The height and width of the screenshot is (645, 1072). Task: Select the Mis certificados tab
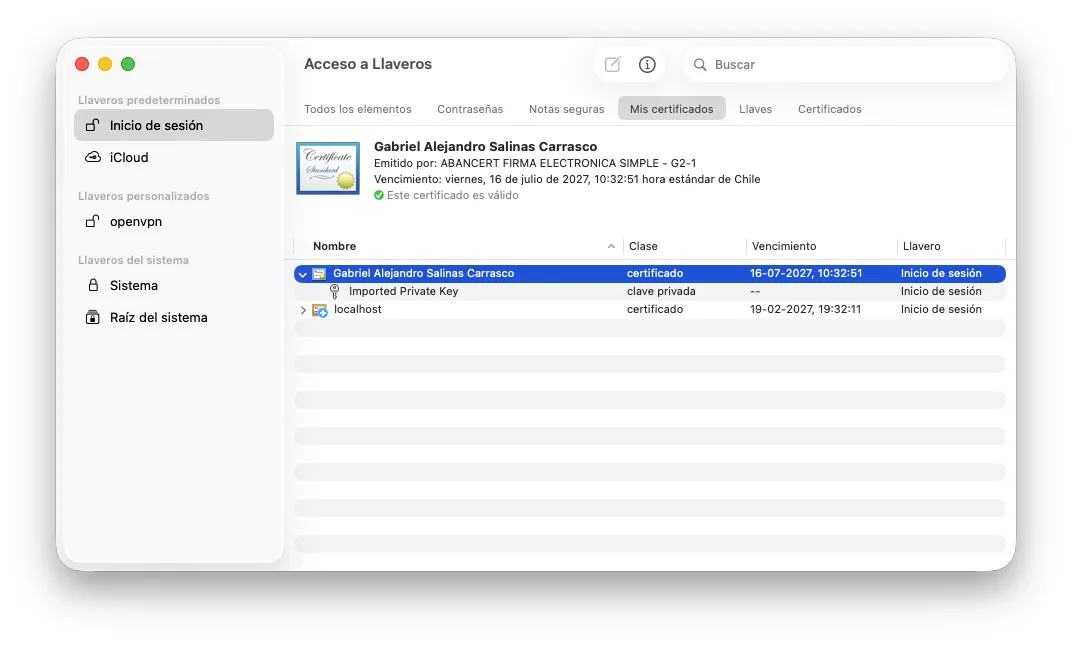pos(671,109)
